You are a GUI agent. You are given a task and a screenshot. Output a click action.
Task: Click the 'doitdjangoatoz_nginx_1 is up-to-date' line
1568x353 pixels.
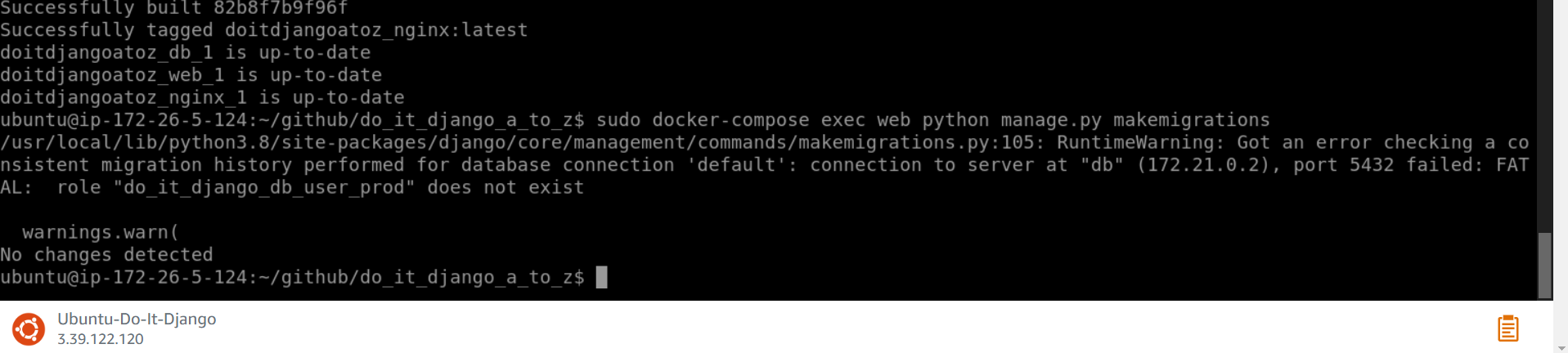[x=202, y=98]
